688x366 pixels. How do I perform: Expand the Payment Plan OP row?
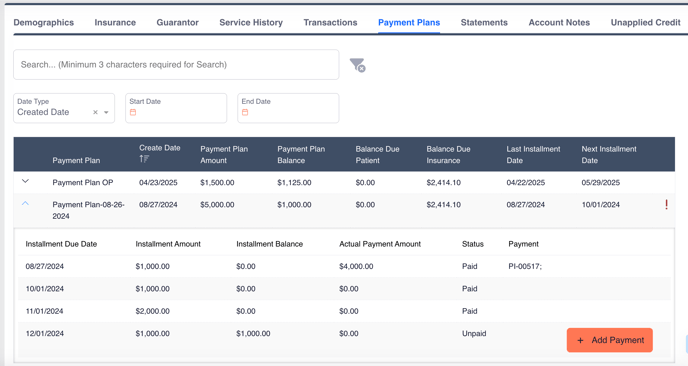(25, 181)
